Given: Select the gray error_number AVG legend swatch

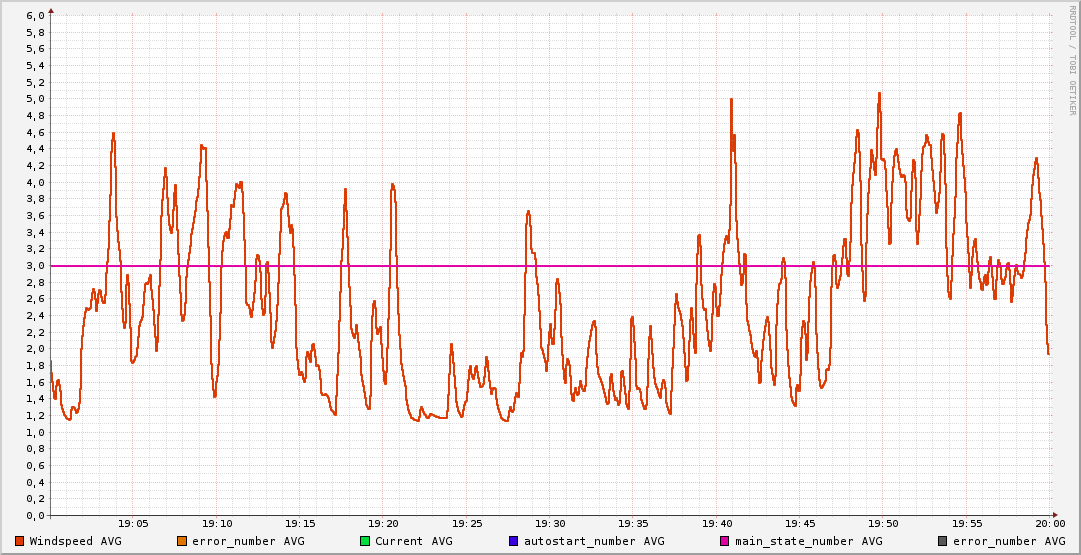Looking at the screenshot, I should coord(942,541).
